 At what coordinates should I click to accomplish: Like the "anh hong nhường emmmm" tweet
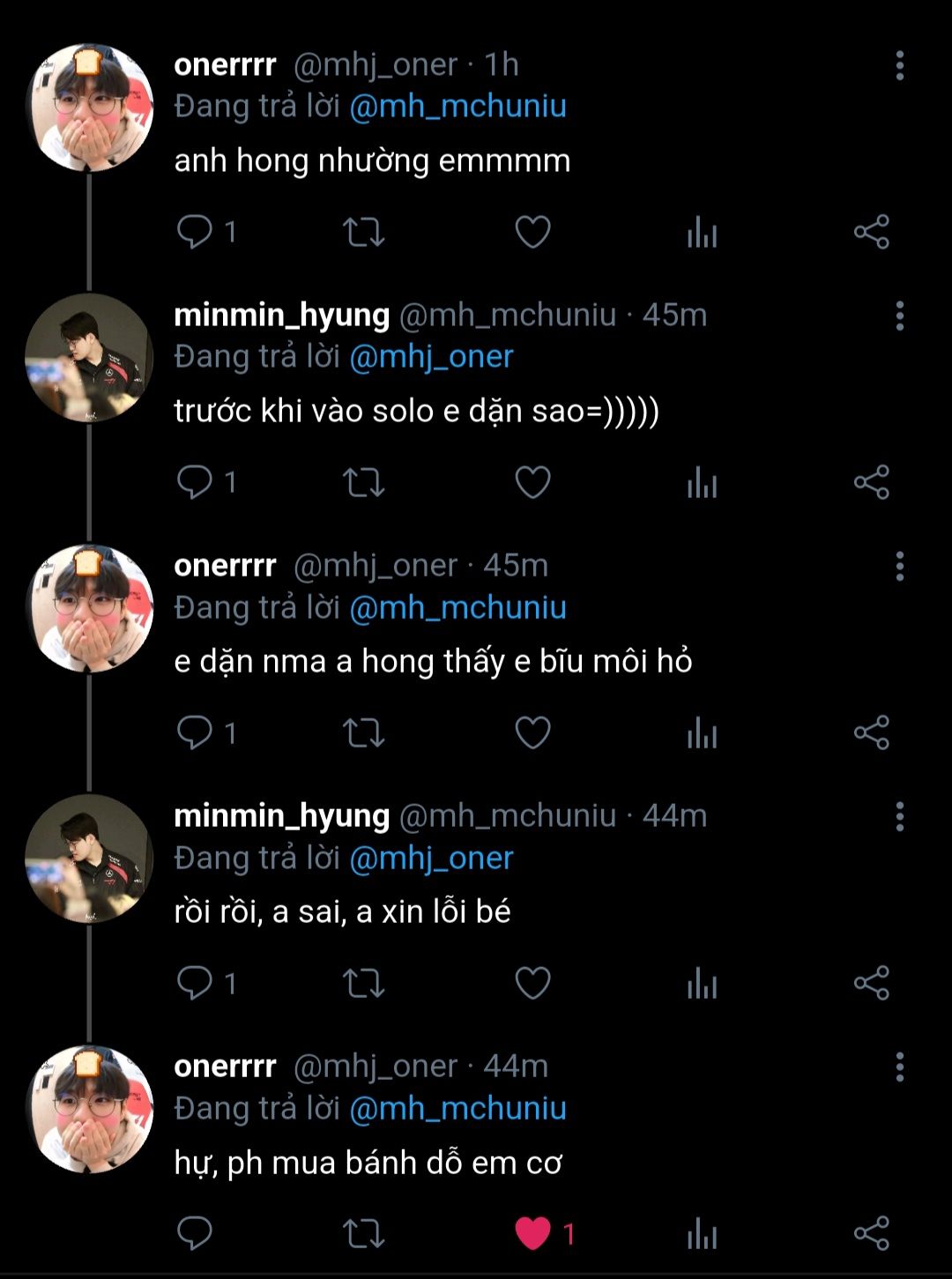532,233
